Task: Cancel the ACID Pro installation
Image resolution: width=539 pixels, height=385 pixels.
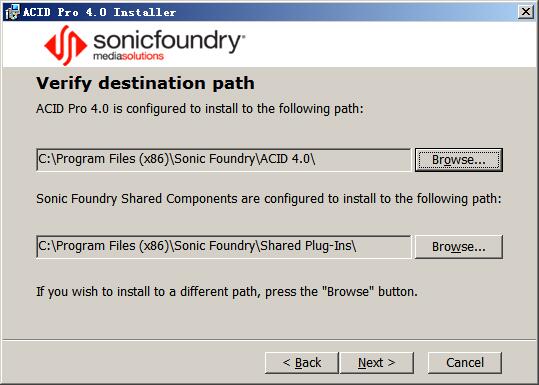Action: coord(465,363)
